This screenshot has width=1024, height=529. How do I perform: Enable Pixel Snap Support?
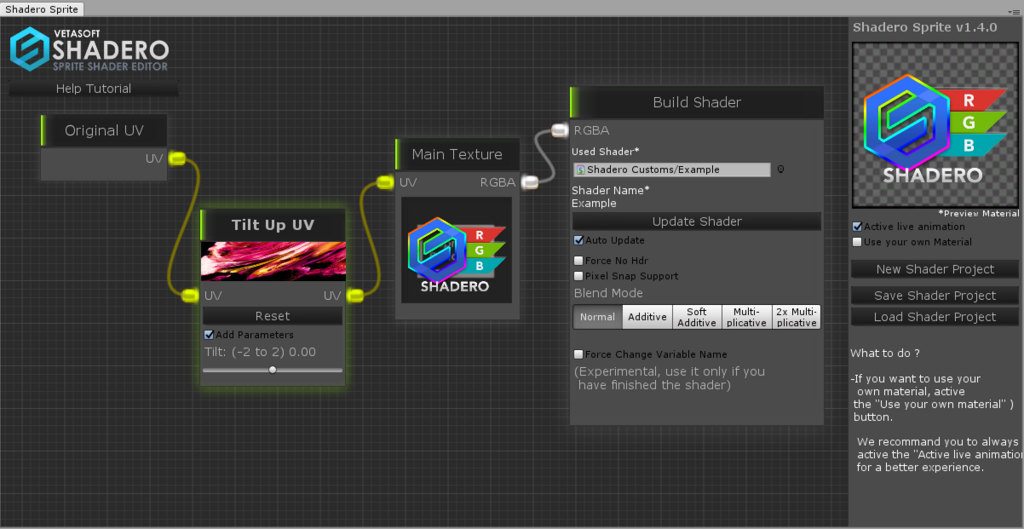579,276
